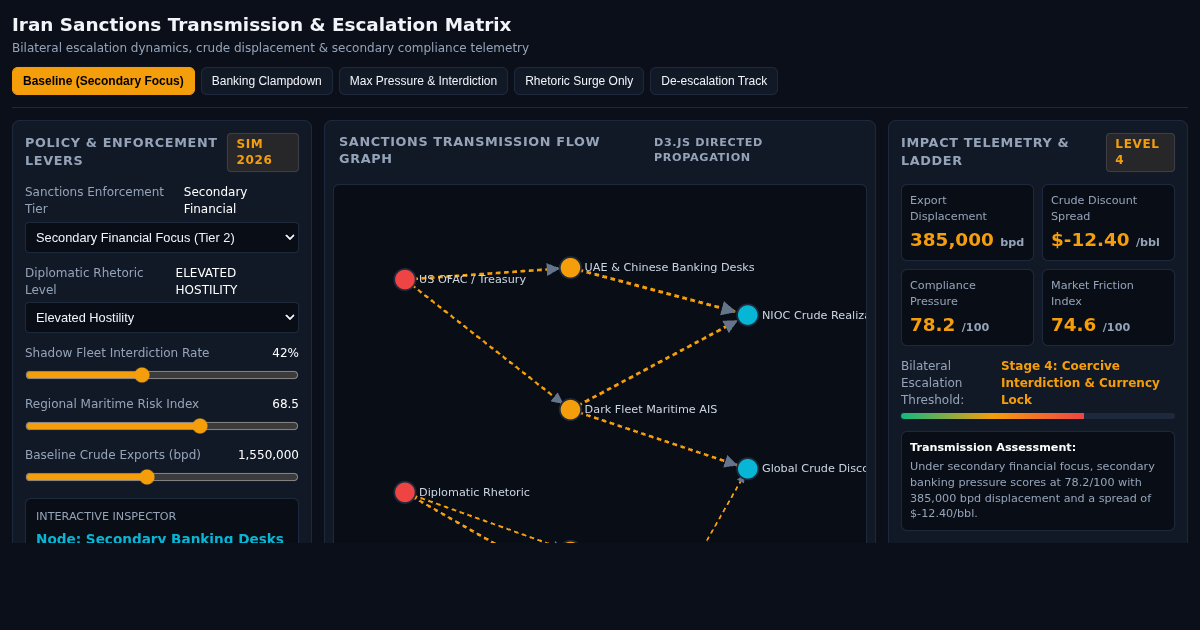This screenshot has height=630, width=1200.
Task: Open the Diplomatic Rhetoric Level dropdown
Action: (162, 317)
